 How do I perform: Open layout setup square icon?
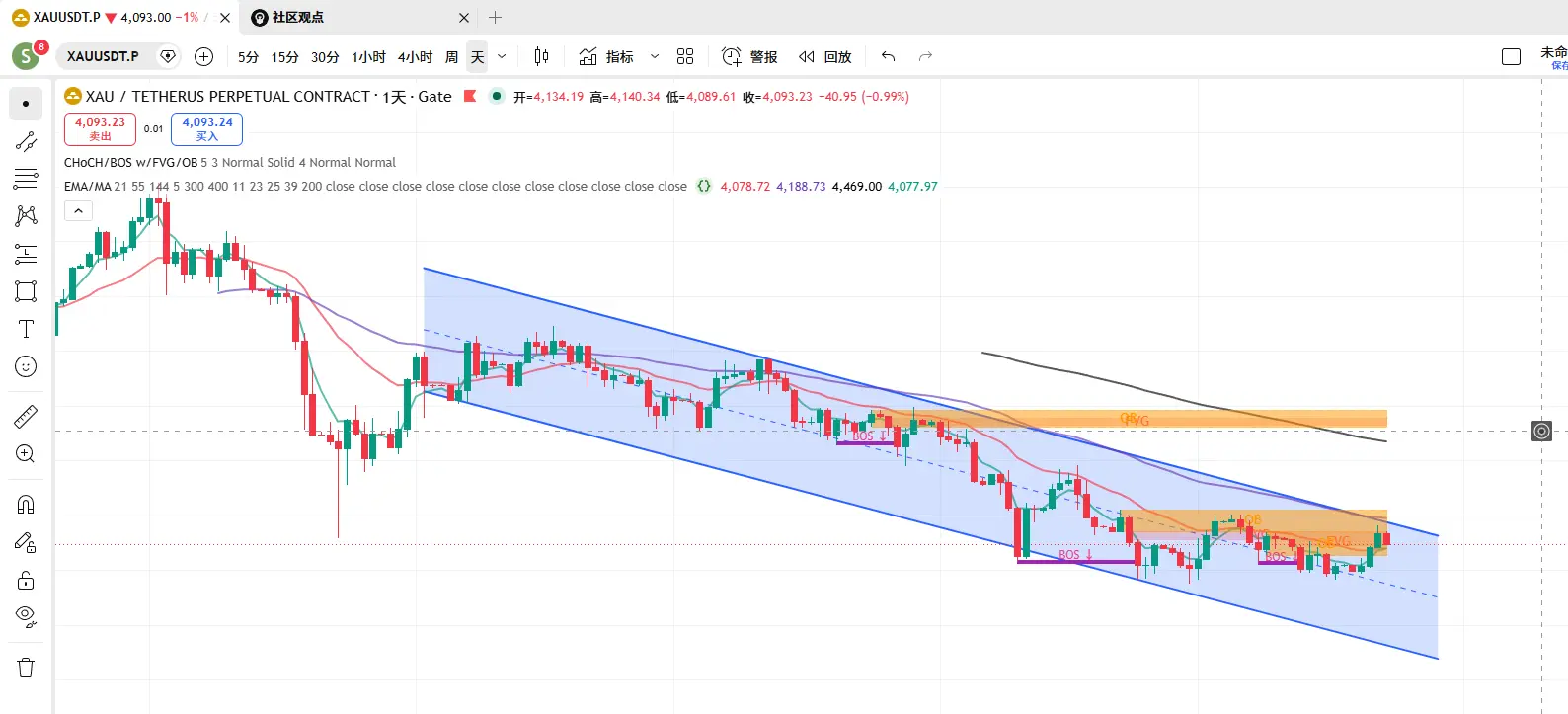tap(1511, 56)
